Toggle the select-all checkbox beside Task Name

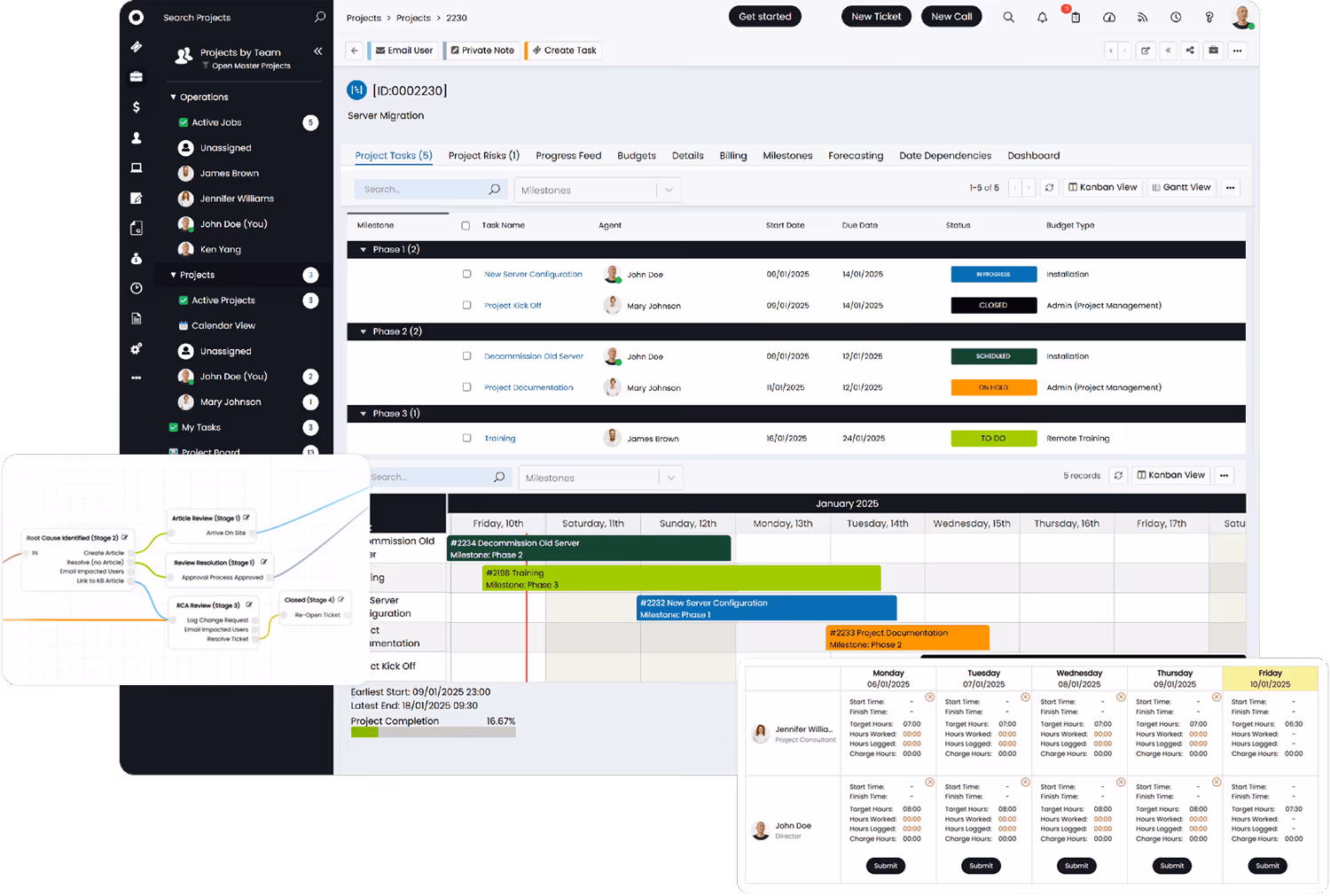pyautogui.click(x=465, y=225)
